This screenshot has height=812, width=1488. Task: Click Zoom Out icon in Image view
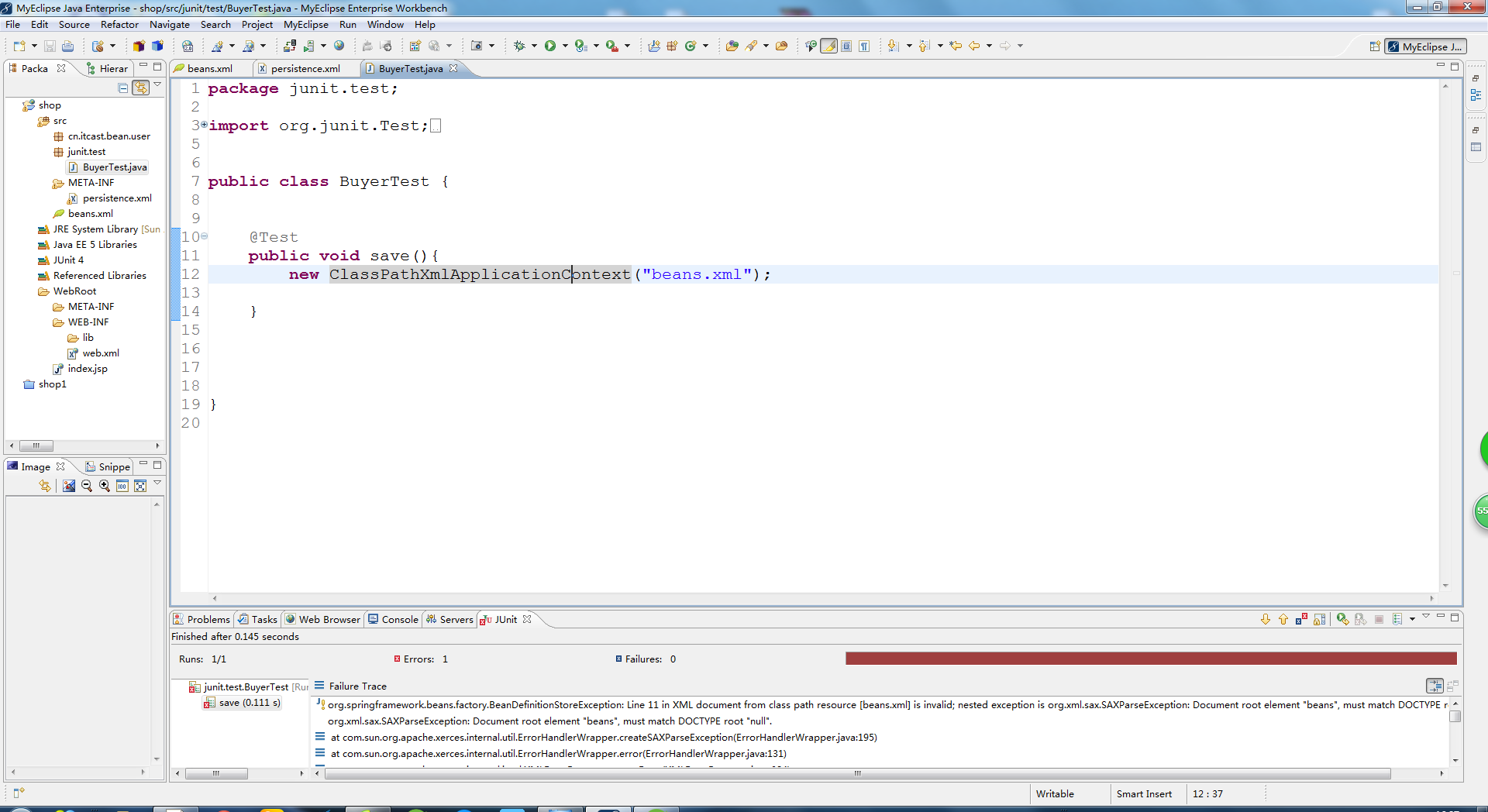[87, 486]
